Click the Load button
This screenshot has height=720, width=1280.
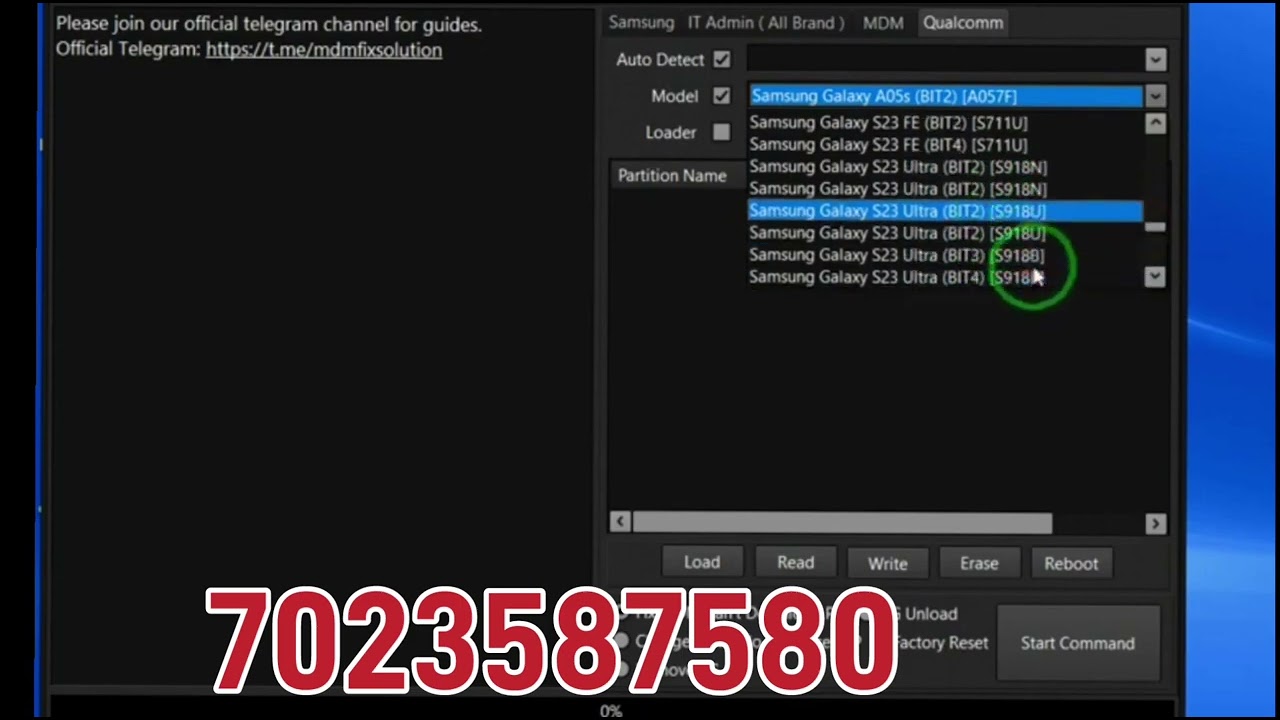(x=702, y=563)
